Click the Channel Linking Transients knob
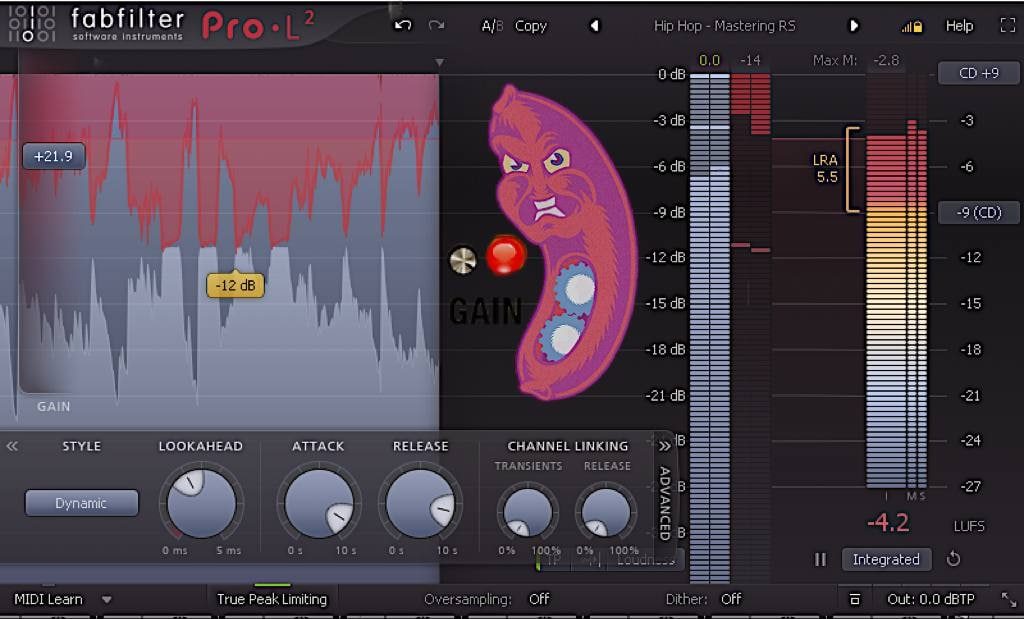The height and width of the screenshot is (619, 1024). pos(528,512)
